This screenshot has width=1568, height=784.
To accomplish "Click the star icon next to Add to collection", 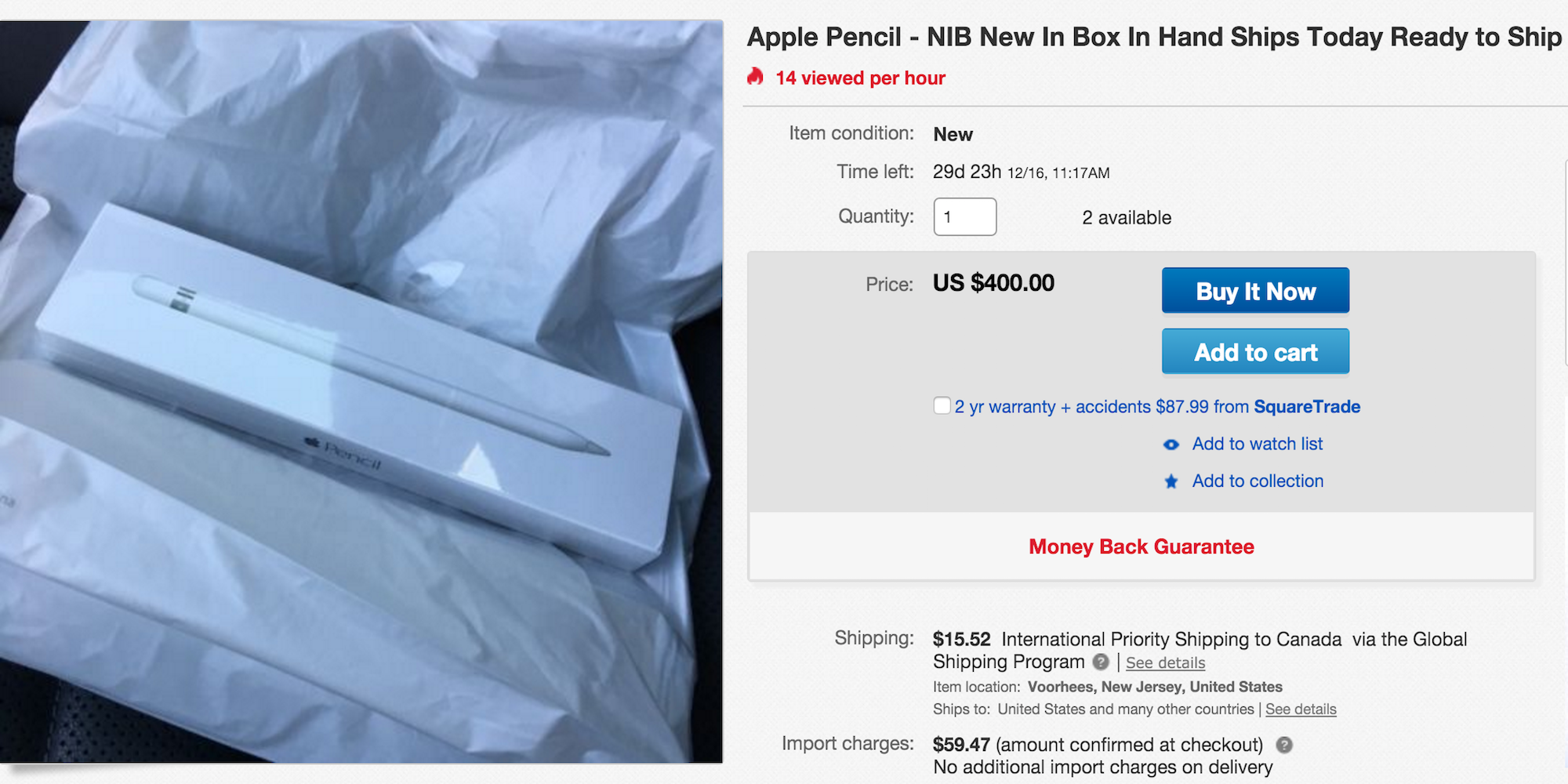I will 1171,481.
